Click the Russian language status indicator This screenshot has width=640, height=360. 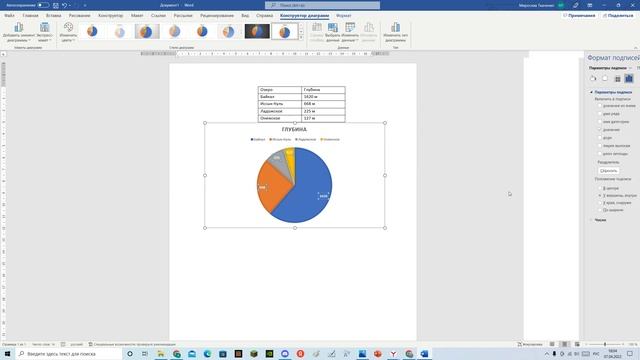[x=76, y=344]
